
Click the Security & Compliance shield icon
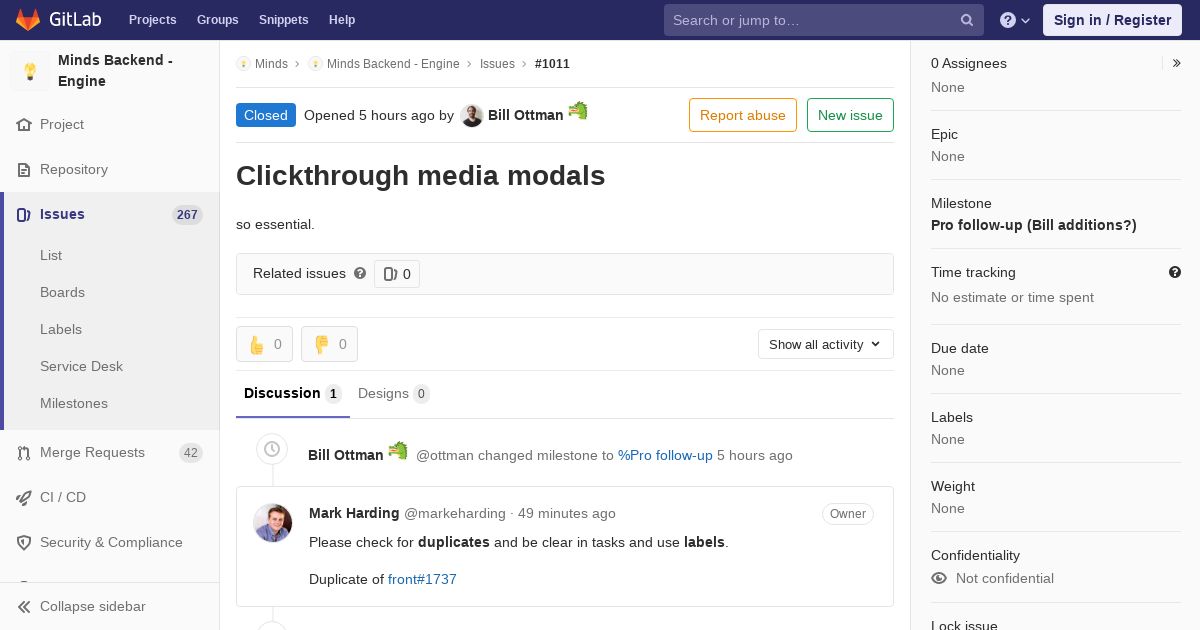(24, 543)
